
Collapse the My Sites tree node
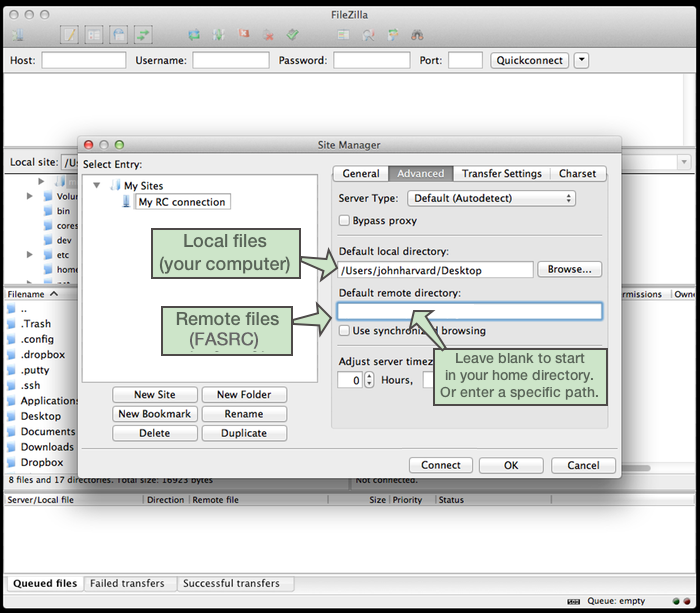[96, 185]
